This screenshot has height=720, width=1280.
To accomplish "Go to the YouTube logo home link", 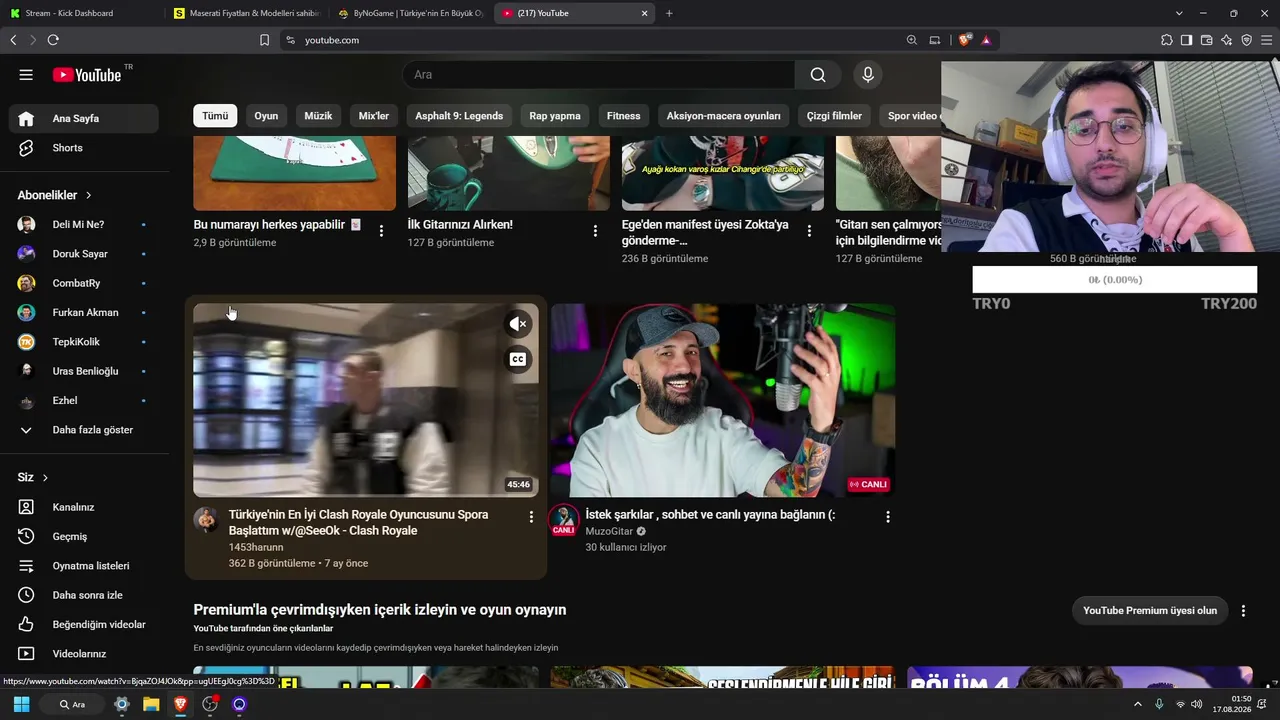I will click(87, 75).
